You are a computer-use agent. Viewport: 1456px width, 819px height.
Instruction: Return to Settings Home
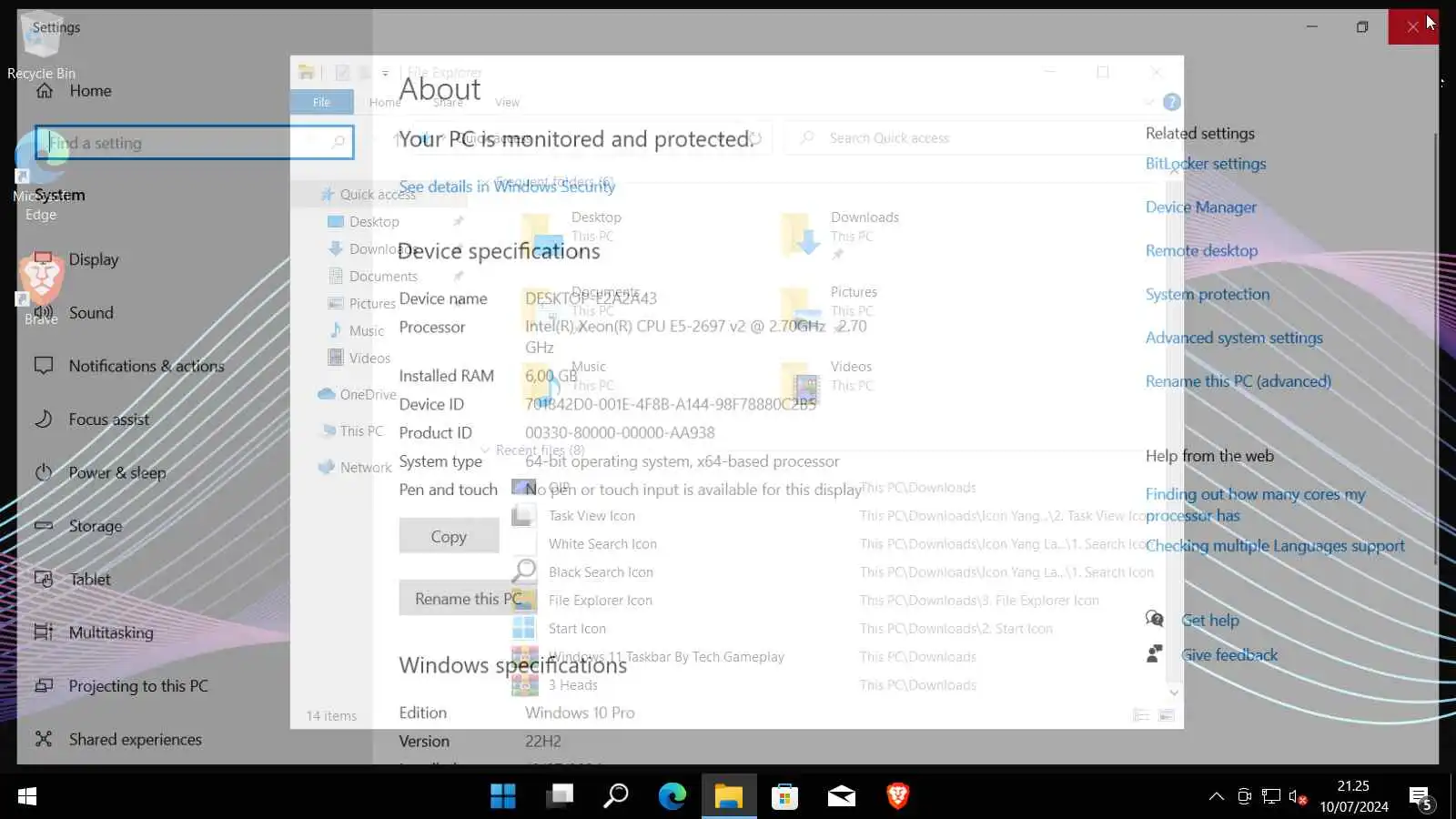[x=73, y=91]
